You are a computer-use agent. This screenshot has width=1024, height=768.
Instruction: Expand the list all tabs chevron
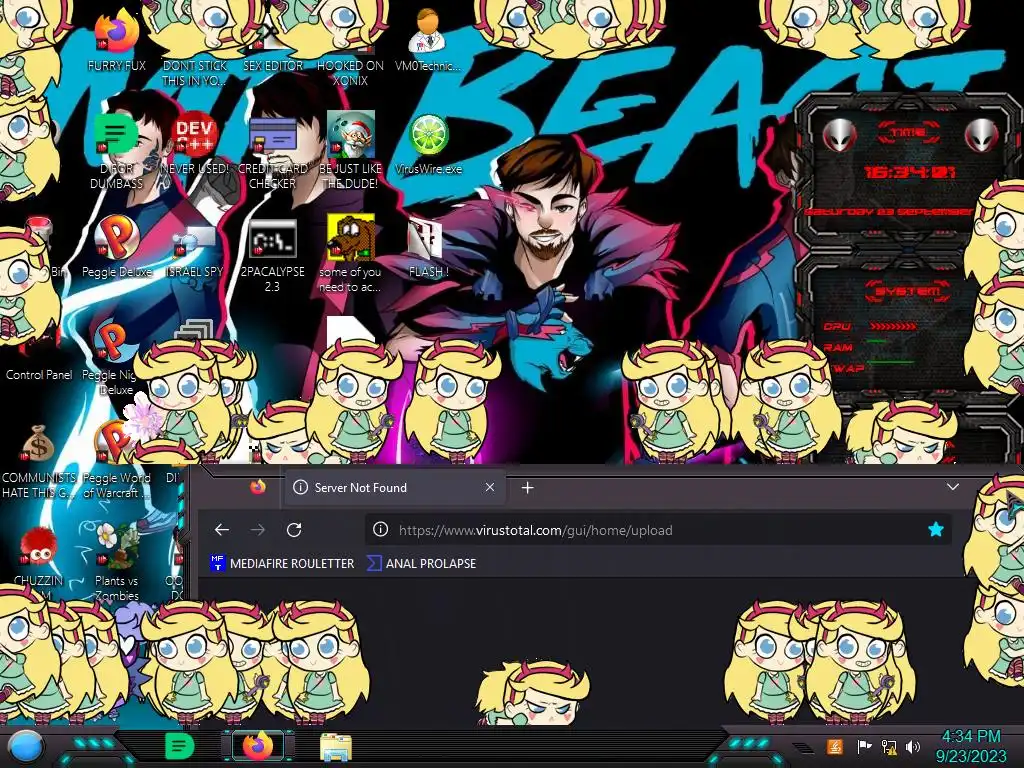pos(953,487)
